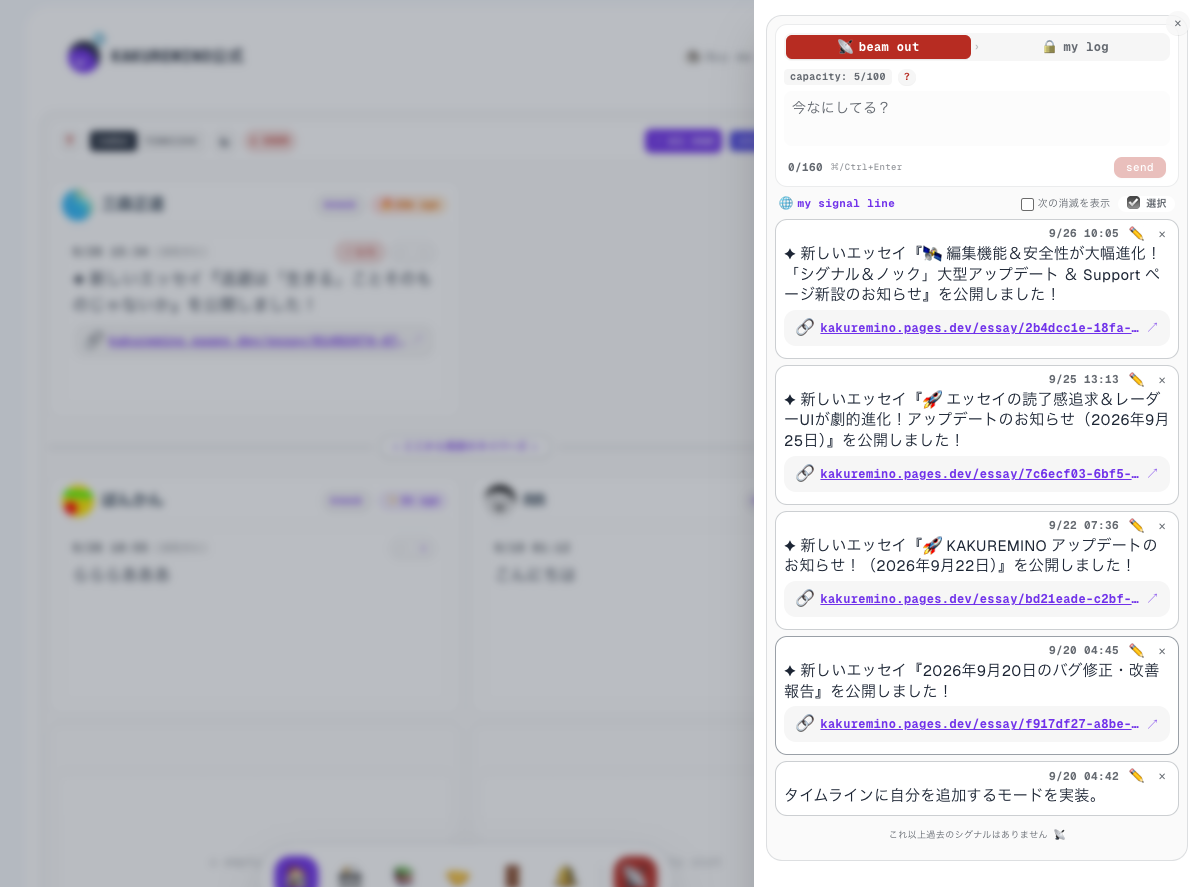Viewport: 1198px width, 887px height.
Task: Open the essay/7c6ecf03-6bf5 link
Action: 979,474
